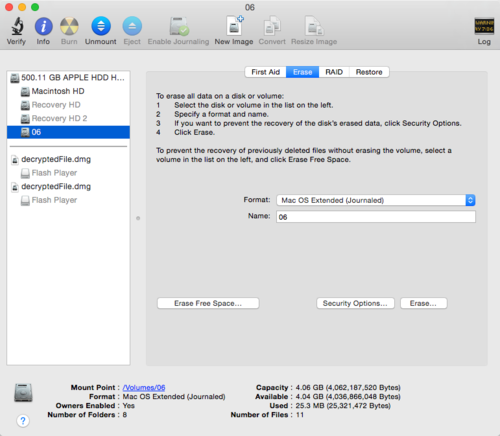This screenshot has width=500, height=436.
Task: Select the Recovery HD volume
Action: tap(68, 105)
